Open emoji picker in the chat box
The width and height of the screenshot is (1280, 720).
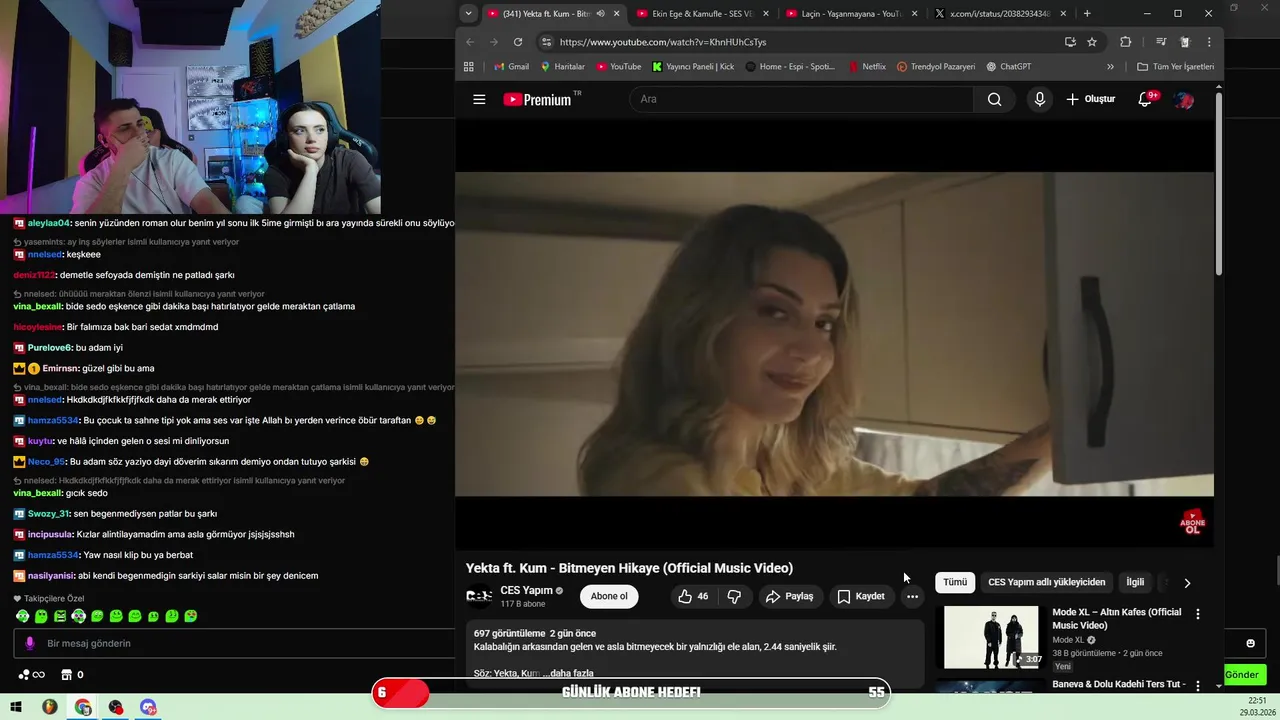tap(1250, 643)
